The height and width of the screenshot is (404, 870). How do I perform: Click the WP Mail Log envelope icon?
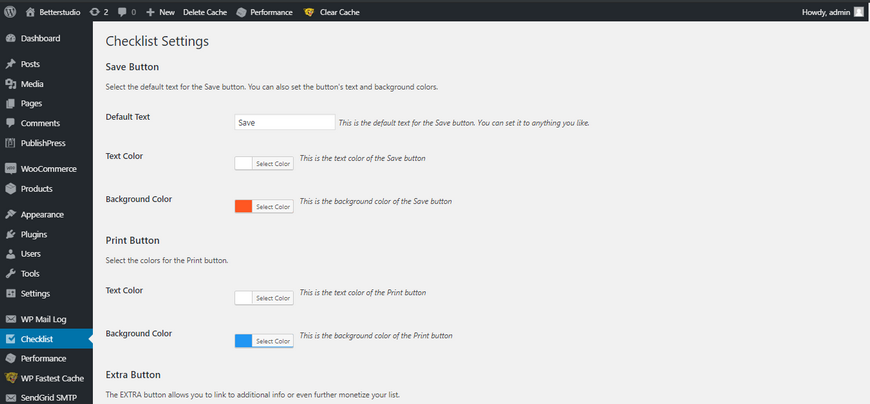point(11,319)
